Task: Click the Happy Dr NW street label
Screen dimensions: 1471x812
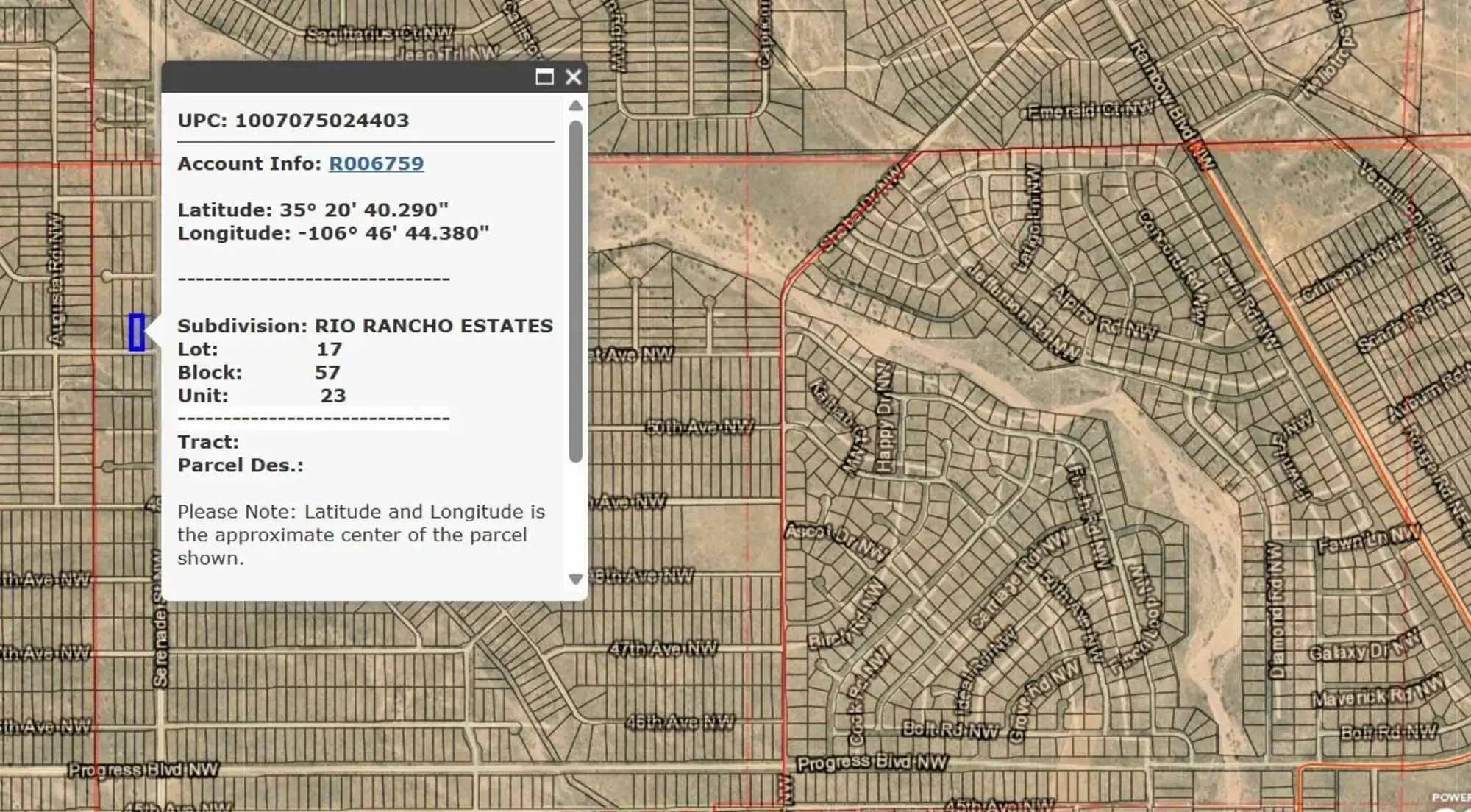Action: point(883,417)
